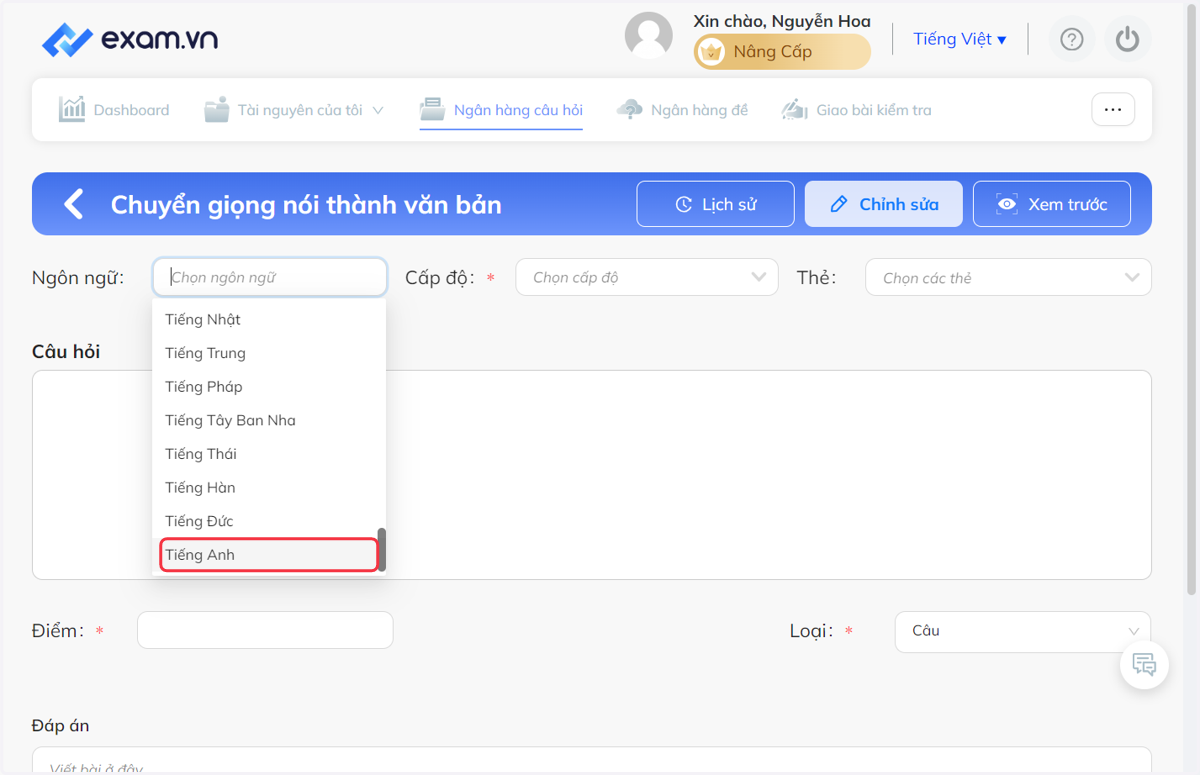Click the clock icon in Lịch sử

point(684,204)
